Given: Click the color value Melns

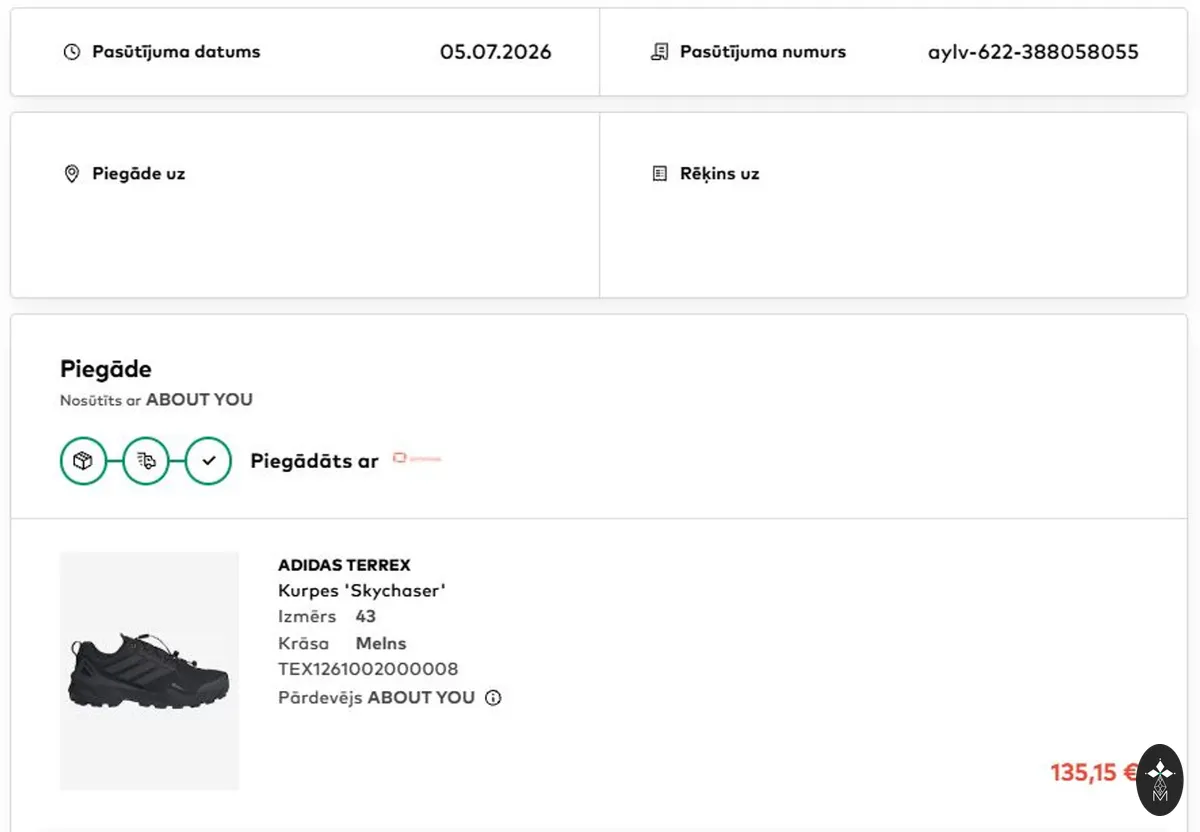Looking at the screenshot, I should tap(381, 643).
